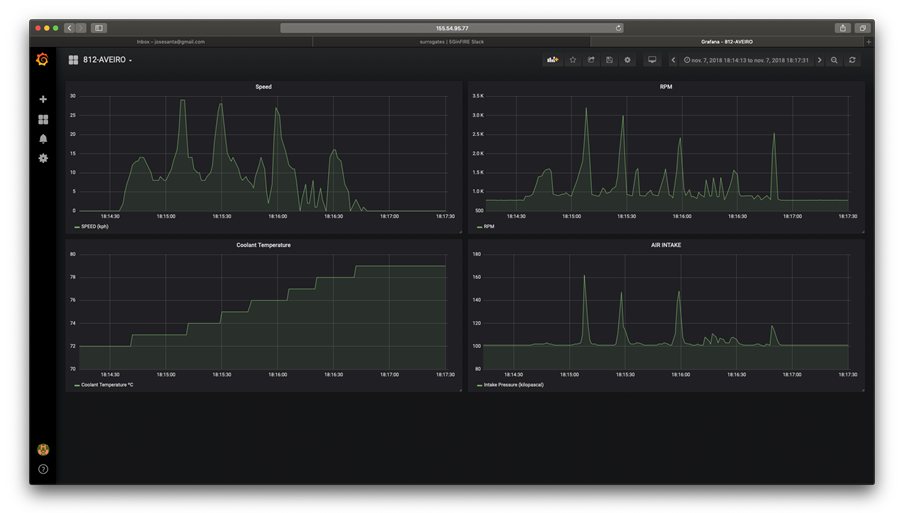This screenshot has height=513, width=899.
Task: Click the Add panel icon
Action: pyautogui.click(x=552, y=60)
